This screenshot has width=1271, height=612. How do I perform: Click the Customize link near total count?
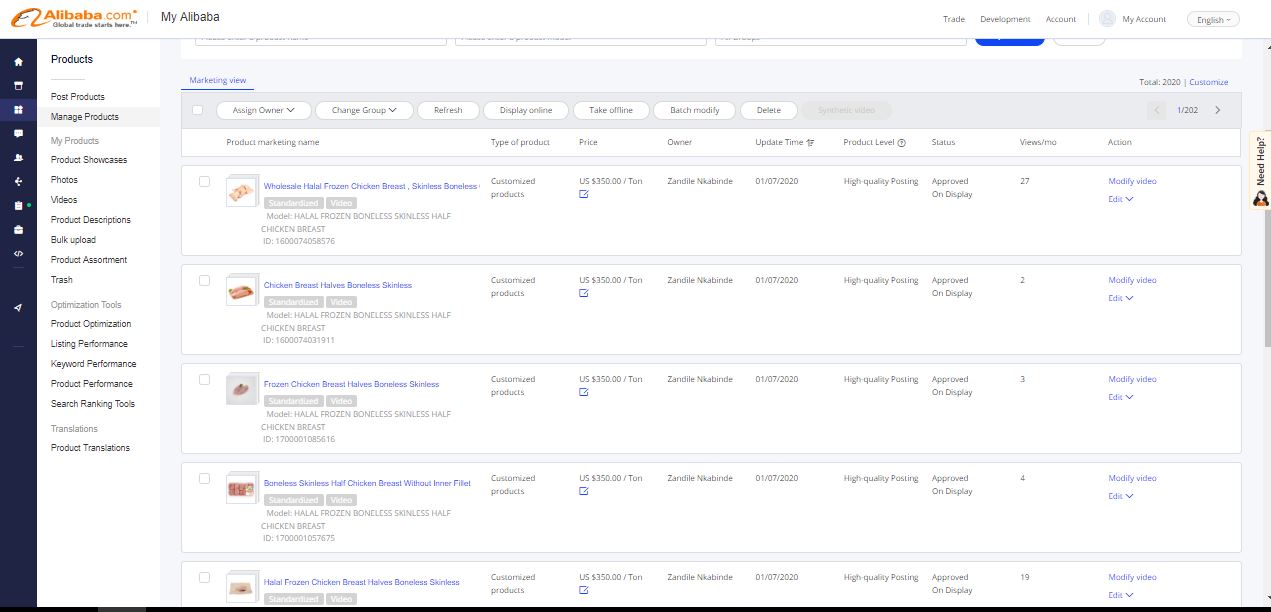[1208, 82]
